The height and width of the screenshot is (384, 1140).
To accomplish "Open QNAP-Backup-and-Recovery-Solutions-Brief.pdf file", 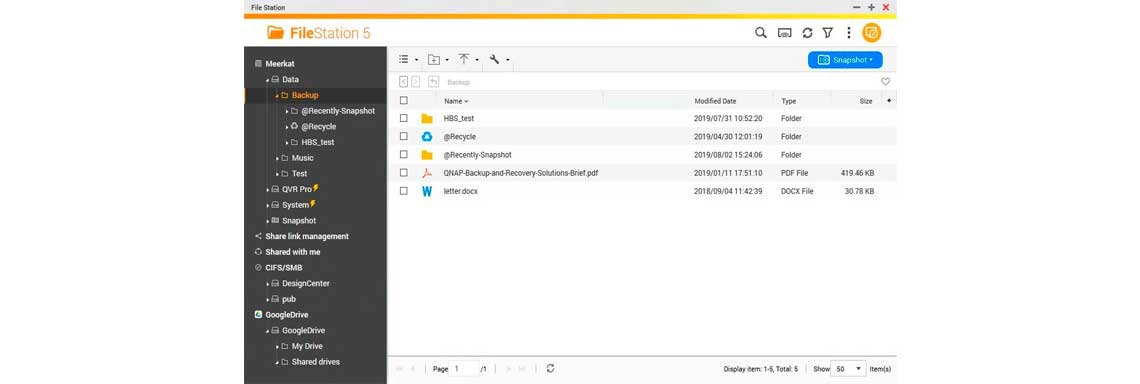I will click(521, 173).
